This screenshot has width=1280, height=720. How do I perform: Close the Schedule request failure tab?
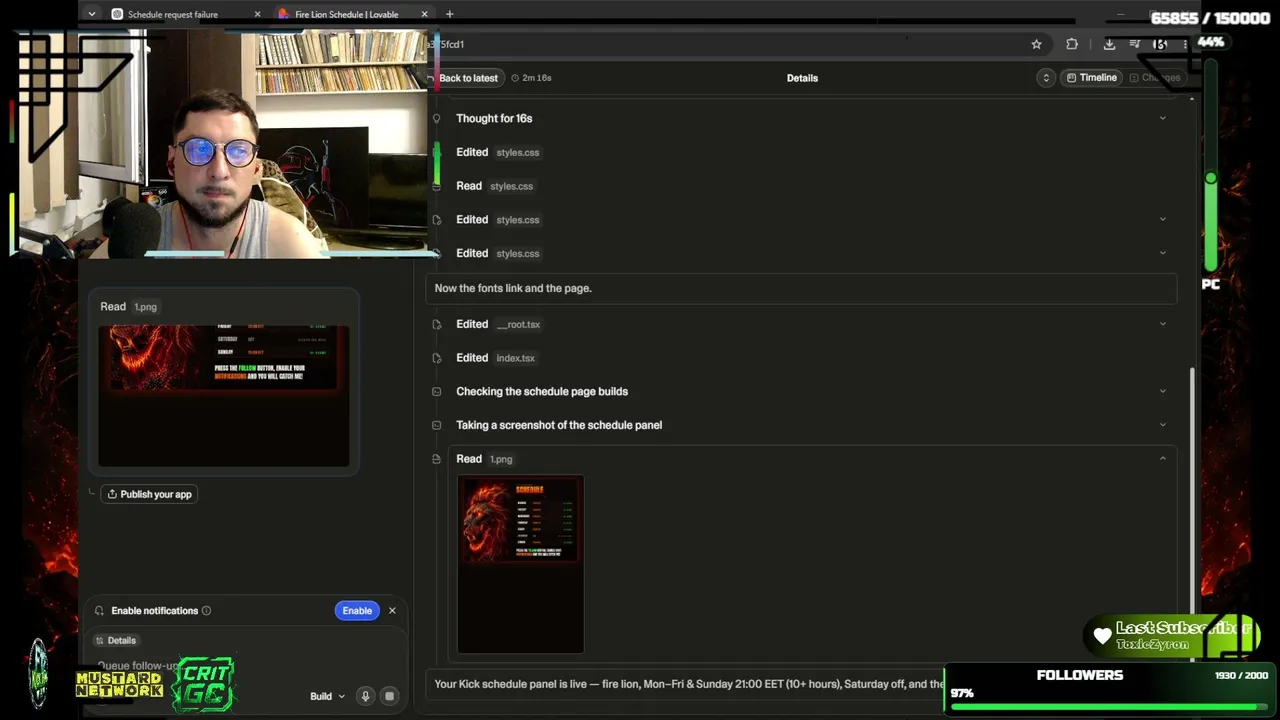[x=257, y=14]
